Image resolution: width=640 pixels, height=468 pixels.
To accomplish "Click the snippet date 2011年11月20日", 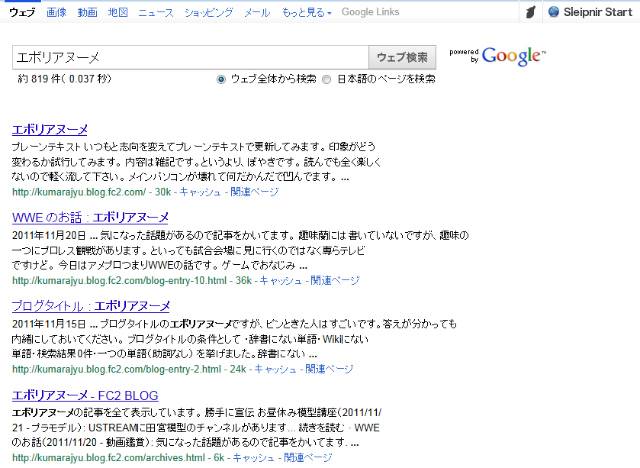I will (49, 235).
